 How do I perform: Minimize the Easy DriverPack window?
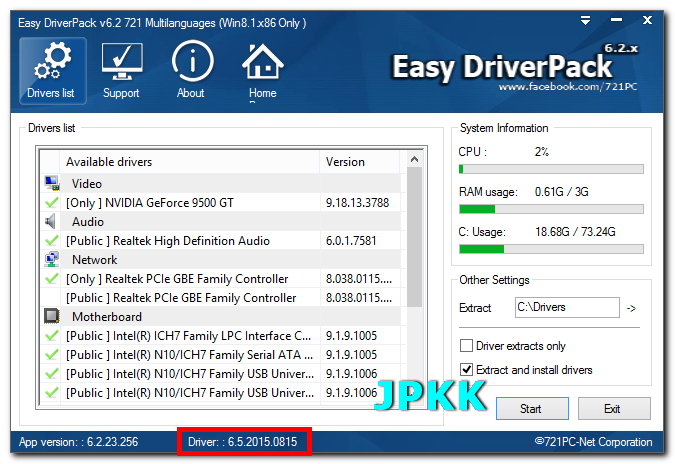click(616, 20)
